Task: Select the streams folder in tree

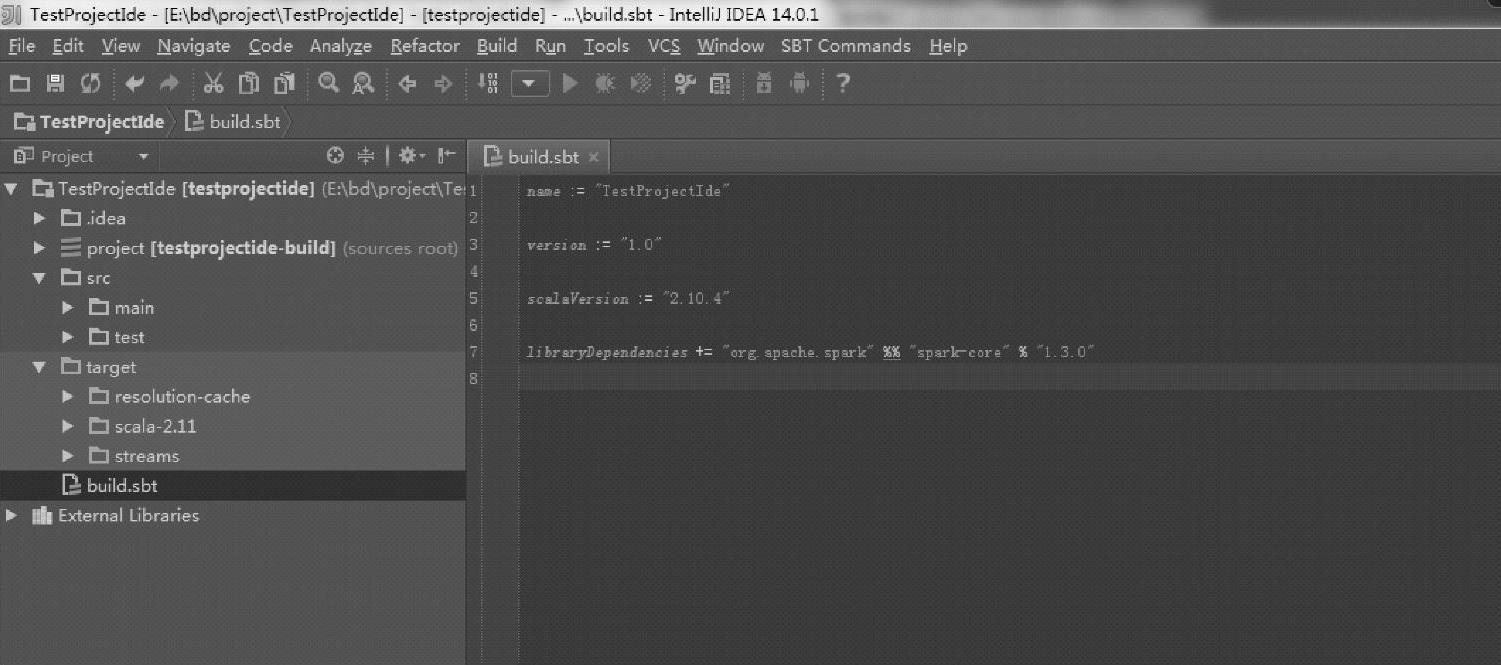Action: (x=233, y=456)
